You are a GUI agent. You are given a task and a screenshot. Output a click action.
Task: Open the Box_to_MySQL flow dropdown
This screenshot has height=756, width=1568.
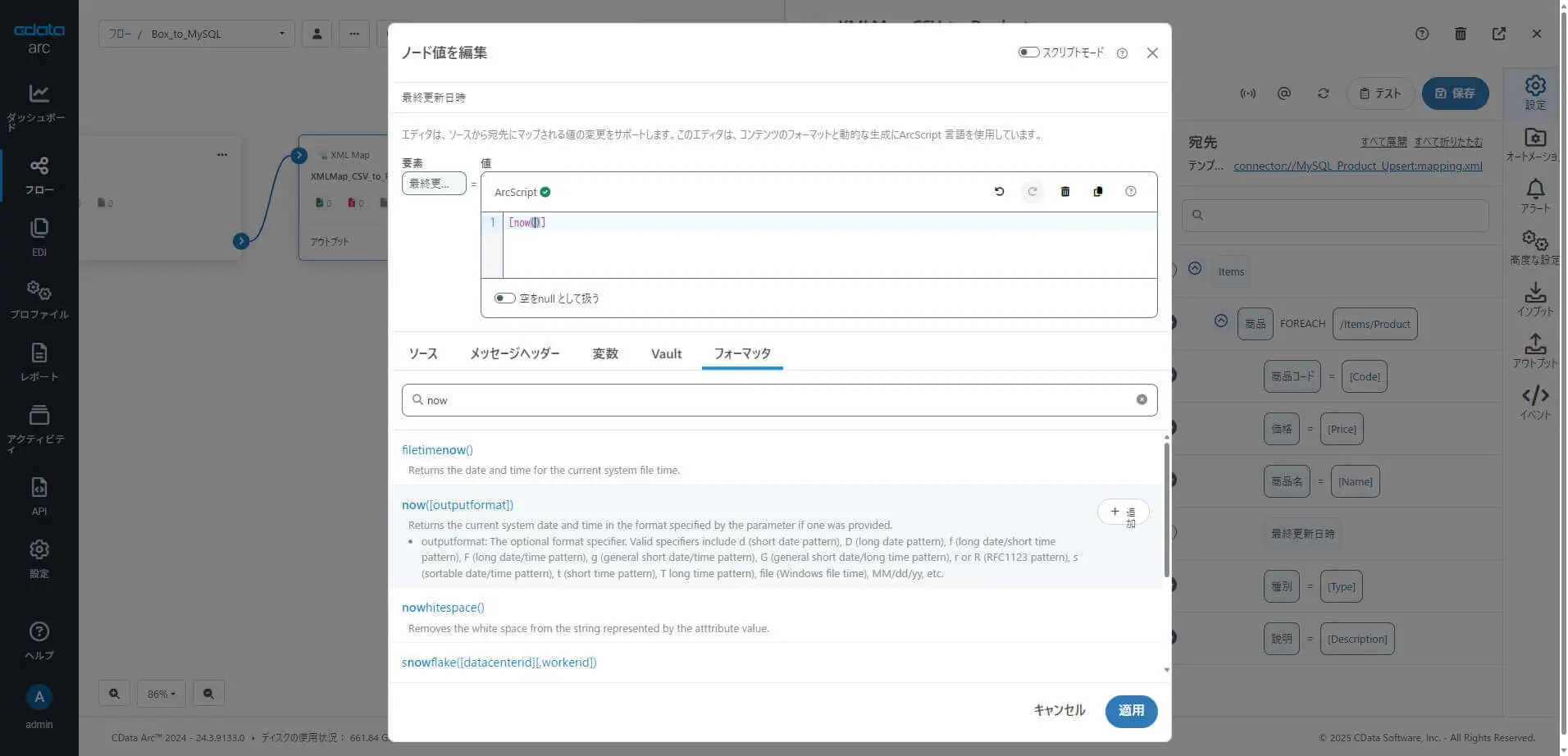coord(197,34)
